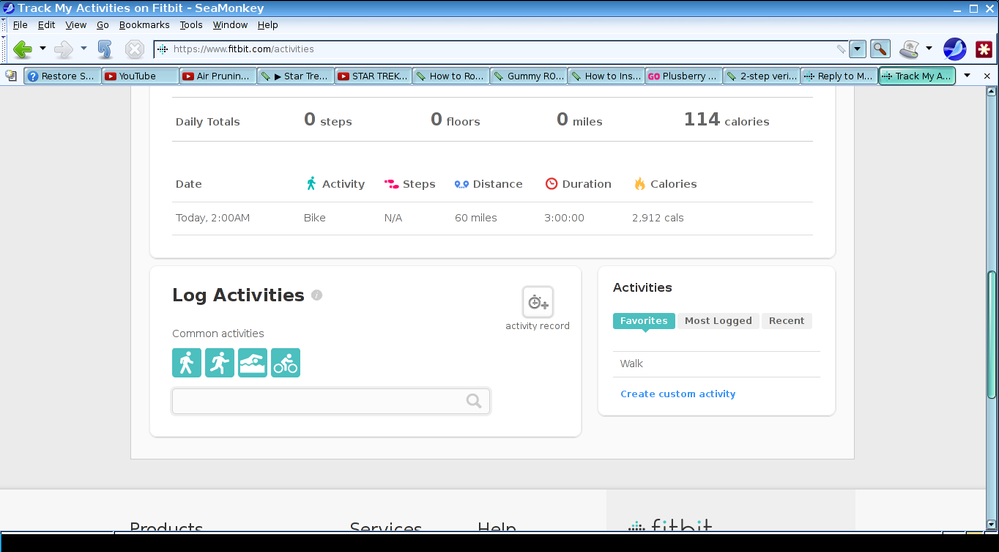The image size is (999, 552).
Task: Click the site icon in the URL bar
Action: click(162, 49)
